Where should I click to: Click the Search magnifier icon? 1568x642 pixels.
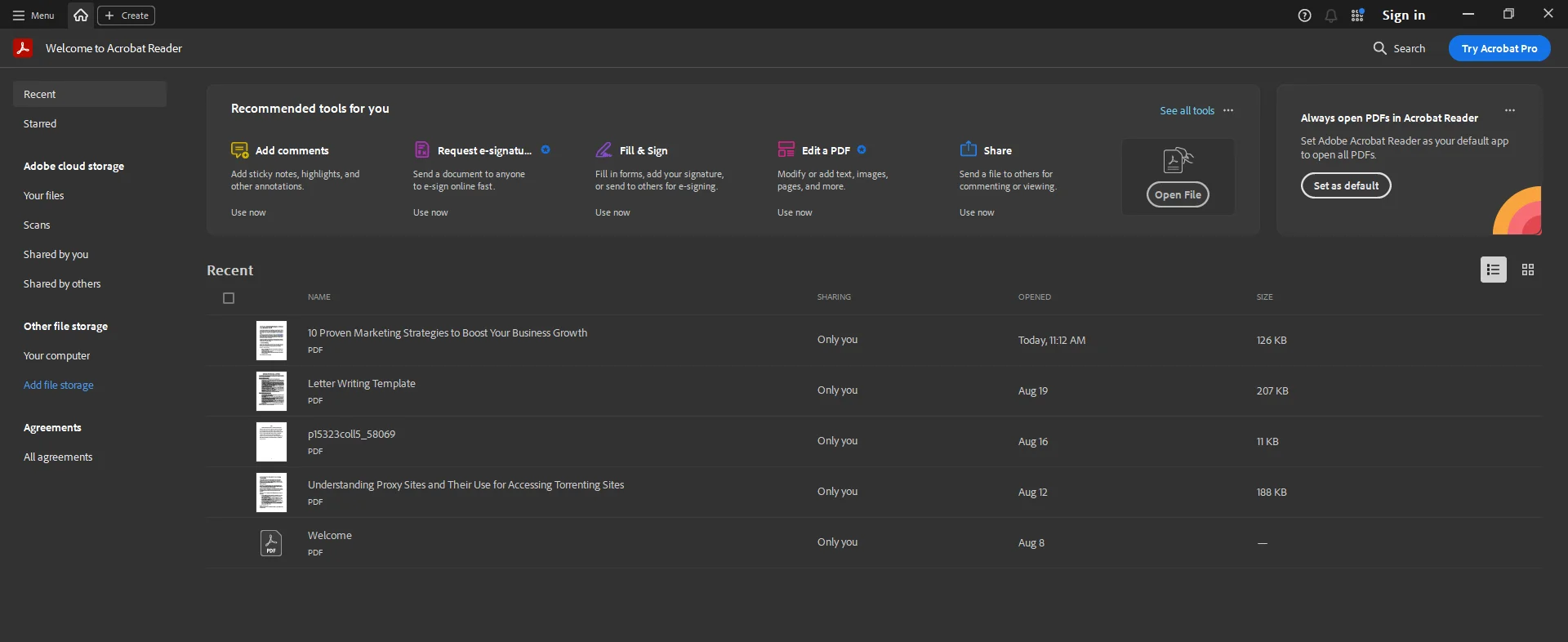click(1379, 48)
